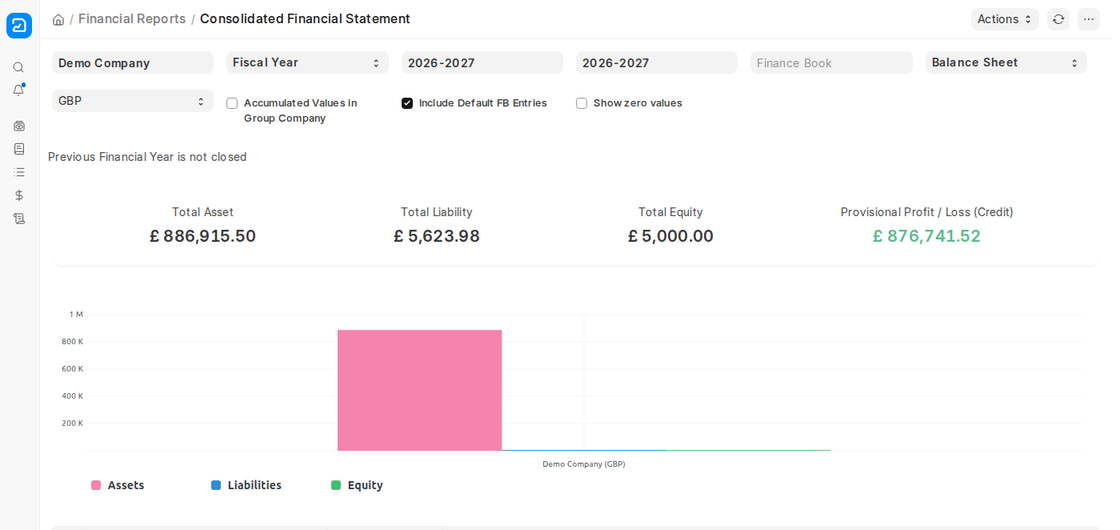1120x530 pixels.
Task: Click the Demo Company filter field
Action: coord(133,62)
